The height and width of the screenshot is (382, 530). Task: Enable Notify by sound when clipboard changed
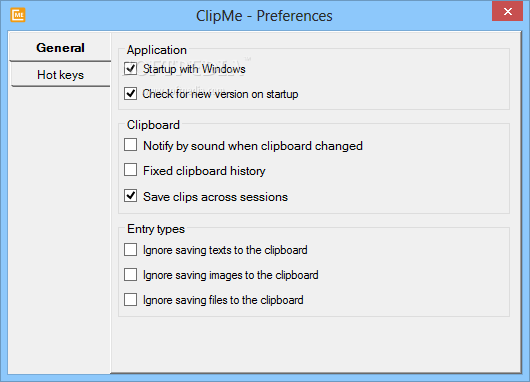(130, 145)
